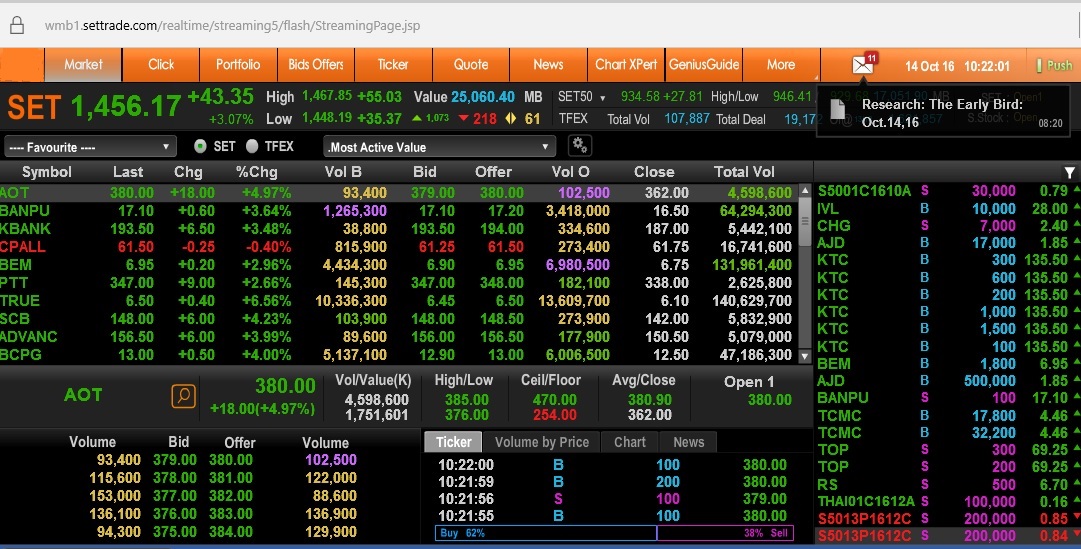Open the Favourite dropdown

pyautogui.click(x=90, y=147)
